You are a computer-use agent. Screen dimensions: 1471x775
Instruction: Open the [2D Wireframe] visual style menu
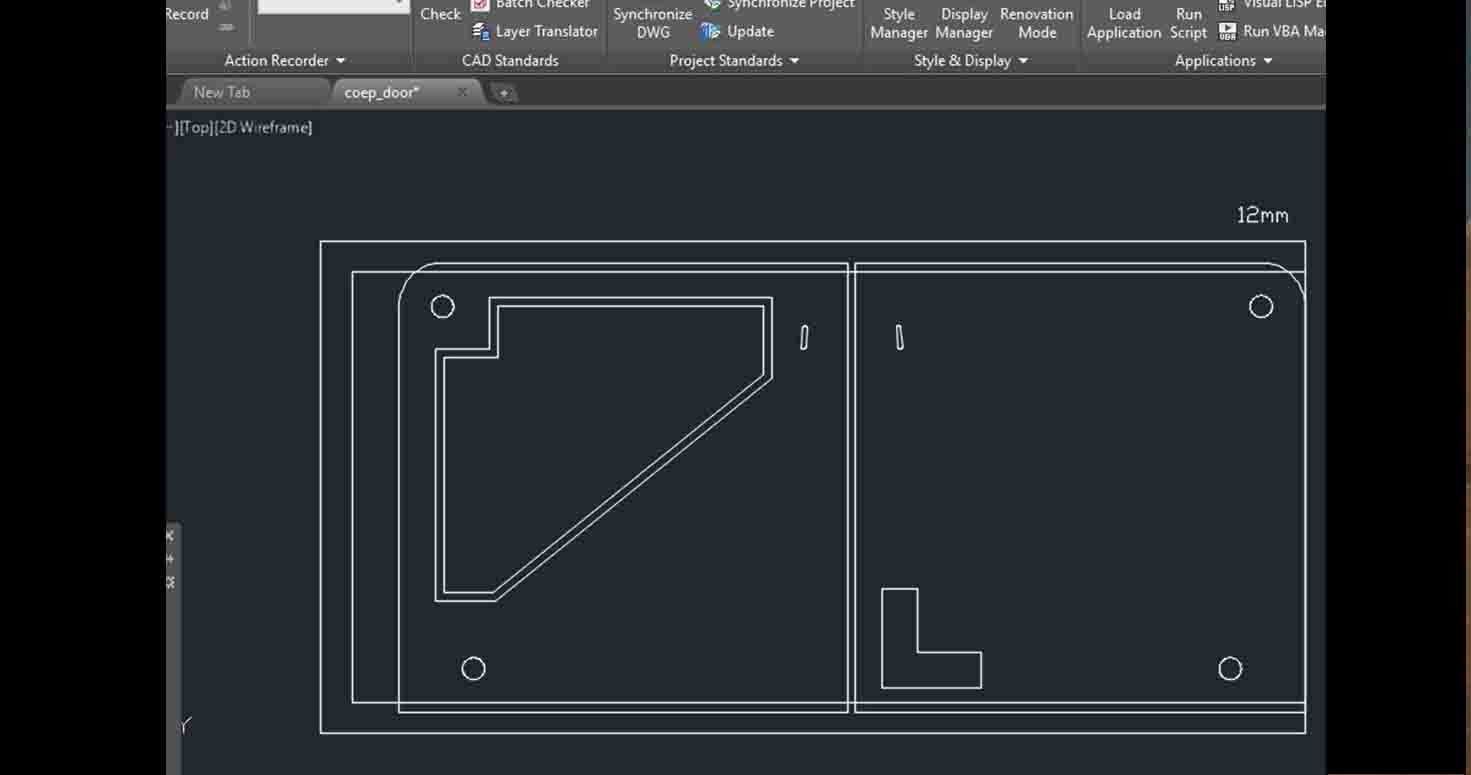(x=263, y=128)
